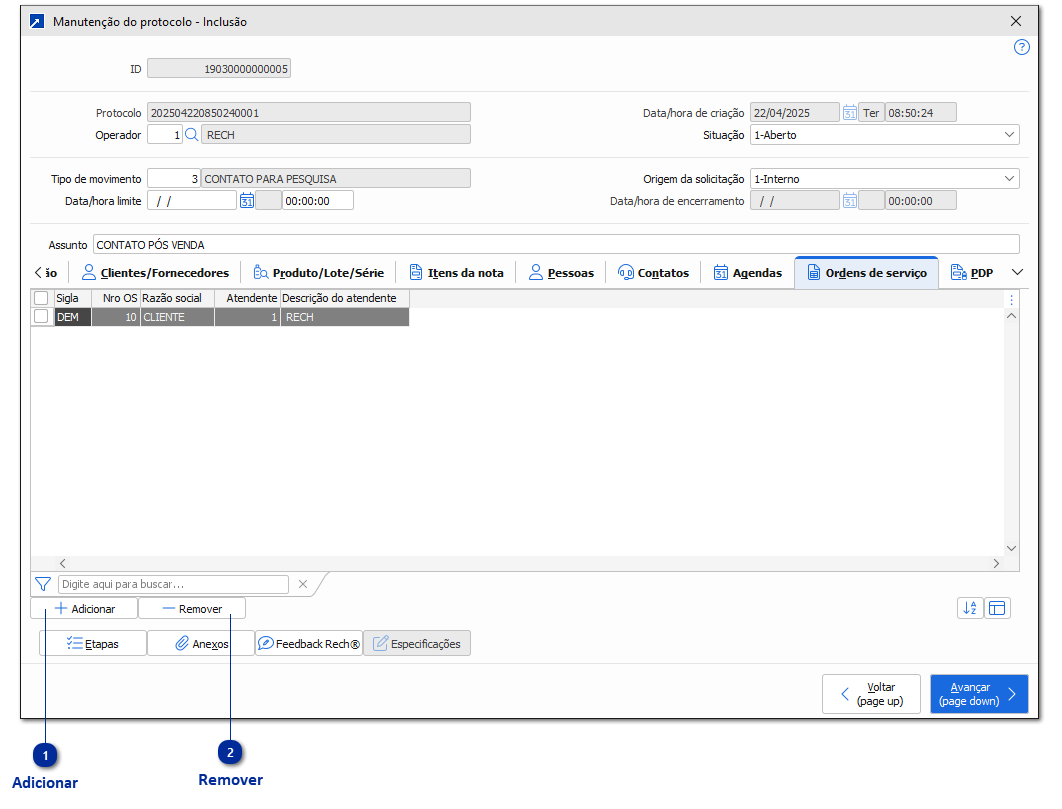Click the Nro OS column header
This screenshot has width=1062, height=809.
[116, 298]
